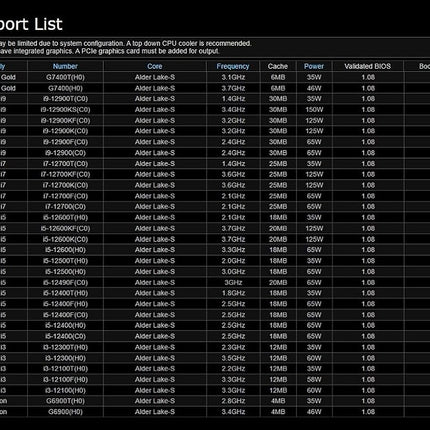Click the Cache column header
The width and height of the screenshot is (430, 430).
(x=278, y=66)
